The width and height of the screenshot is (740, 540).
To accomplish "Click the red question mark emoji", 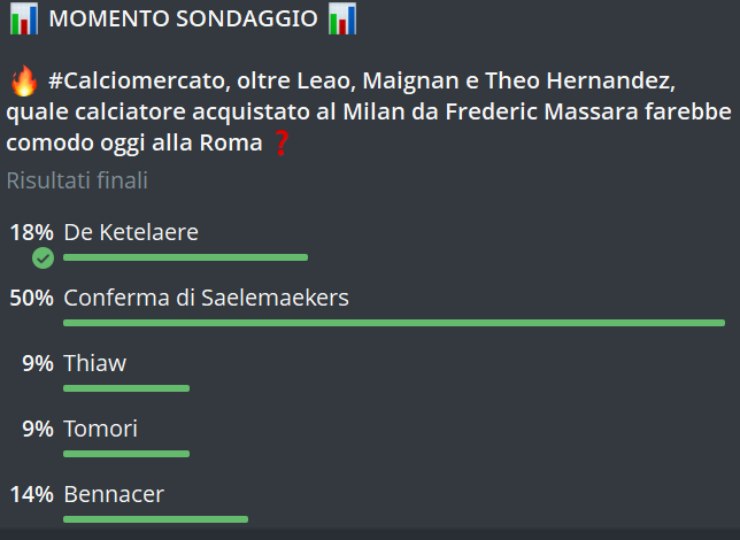I will pos(281,144).
